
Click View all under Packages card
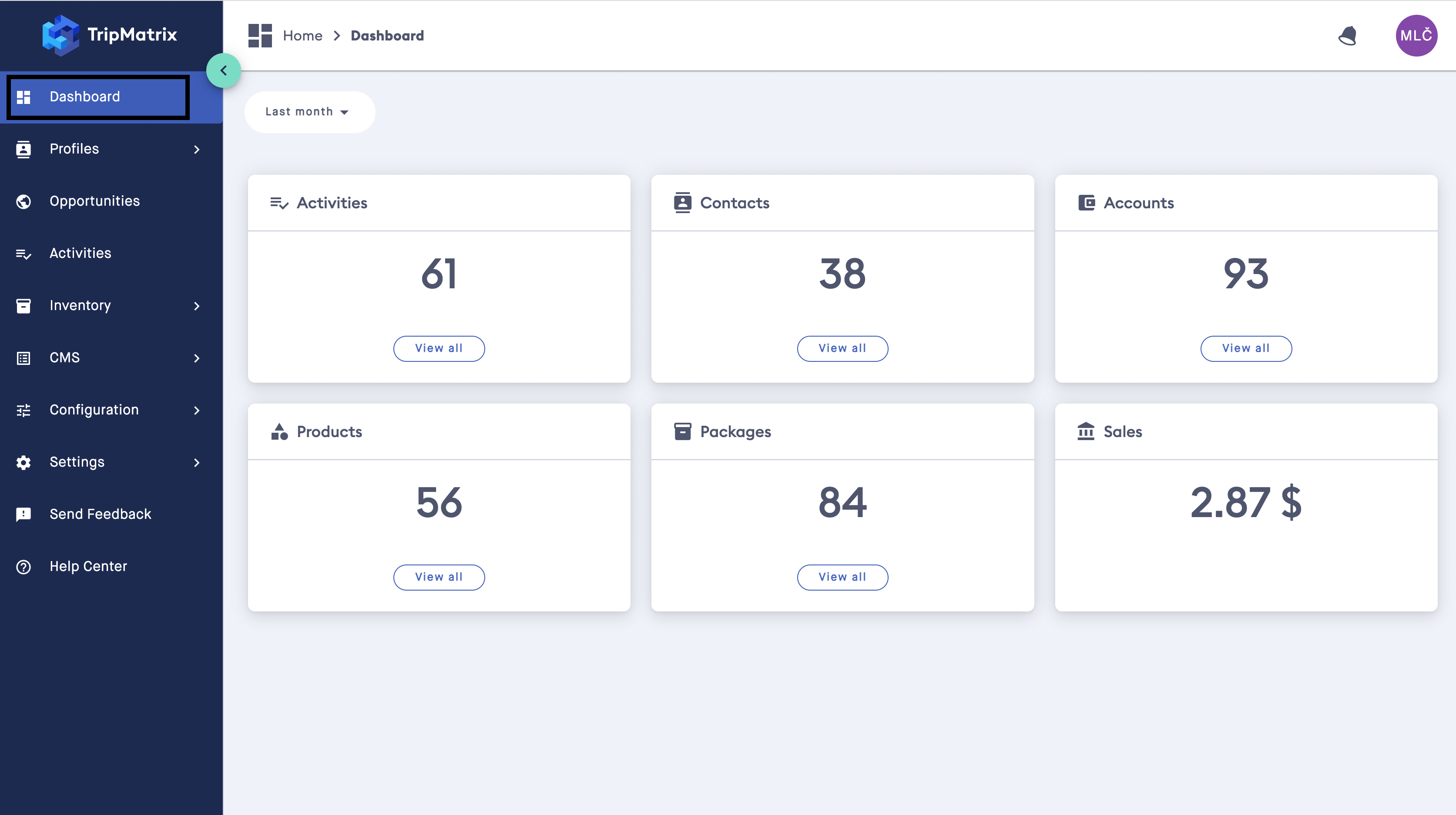843,576
